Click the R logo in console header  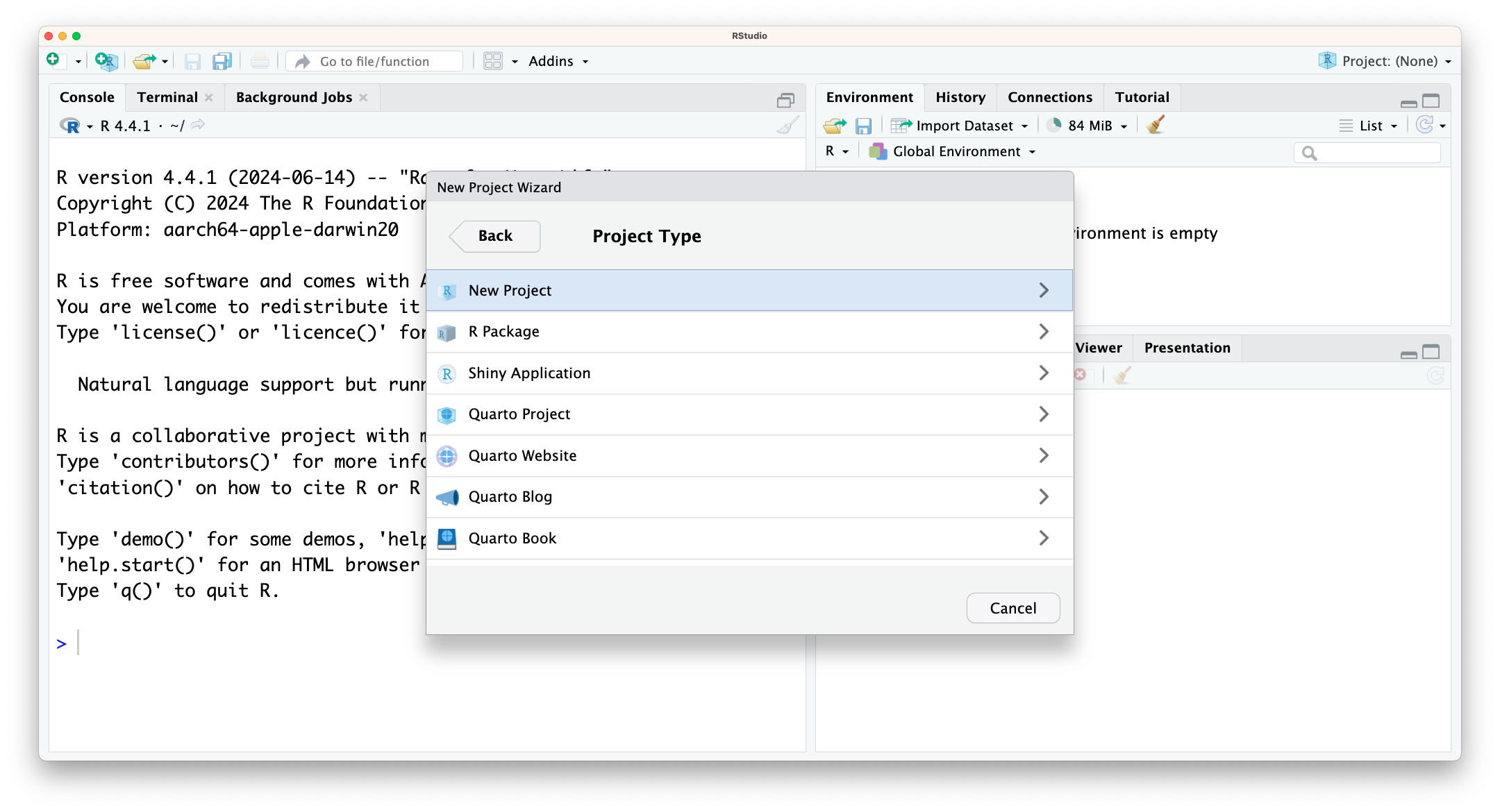pyautogui.click(x=70, y=126)
